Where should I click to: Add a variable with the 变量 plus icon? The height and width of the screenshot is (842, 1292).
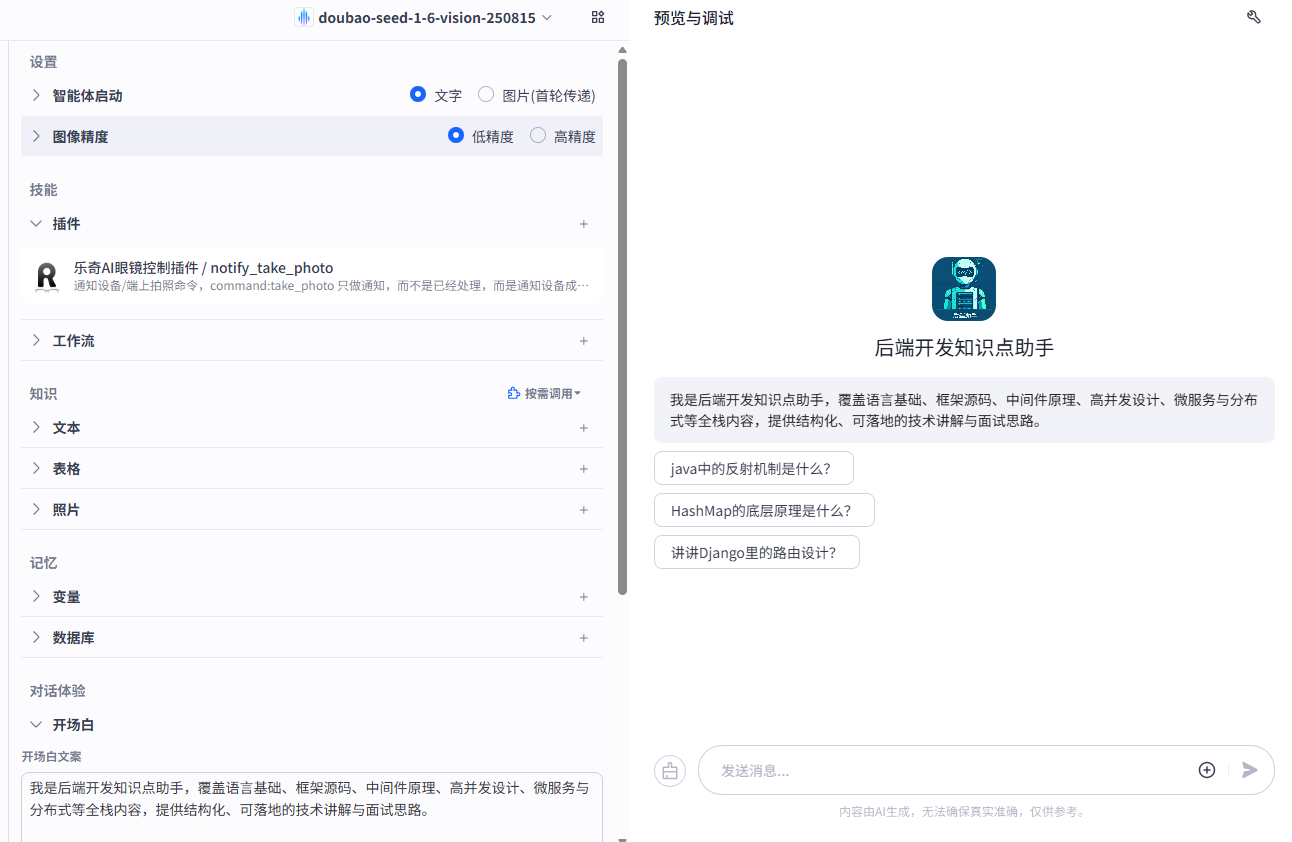584,597
